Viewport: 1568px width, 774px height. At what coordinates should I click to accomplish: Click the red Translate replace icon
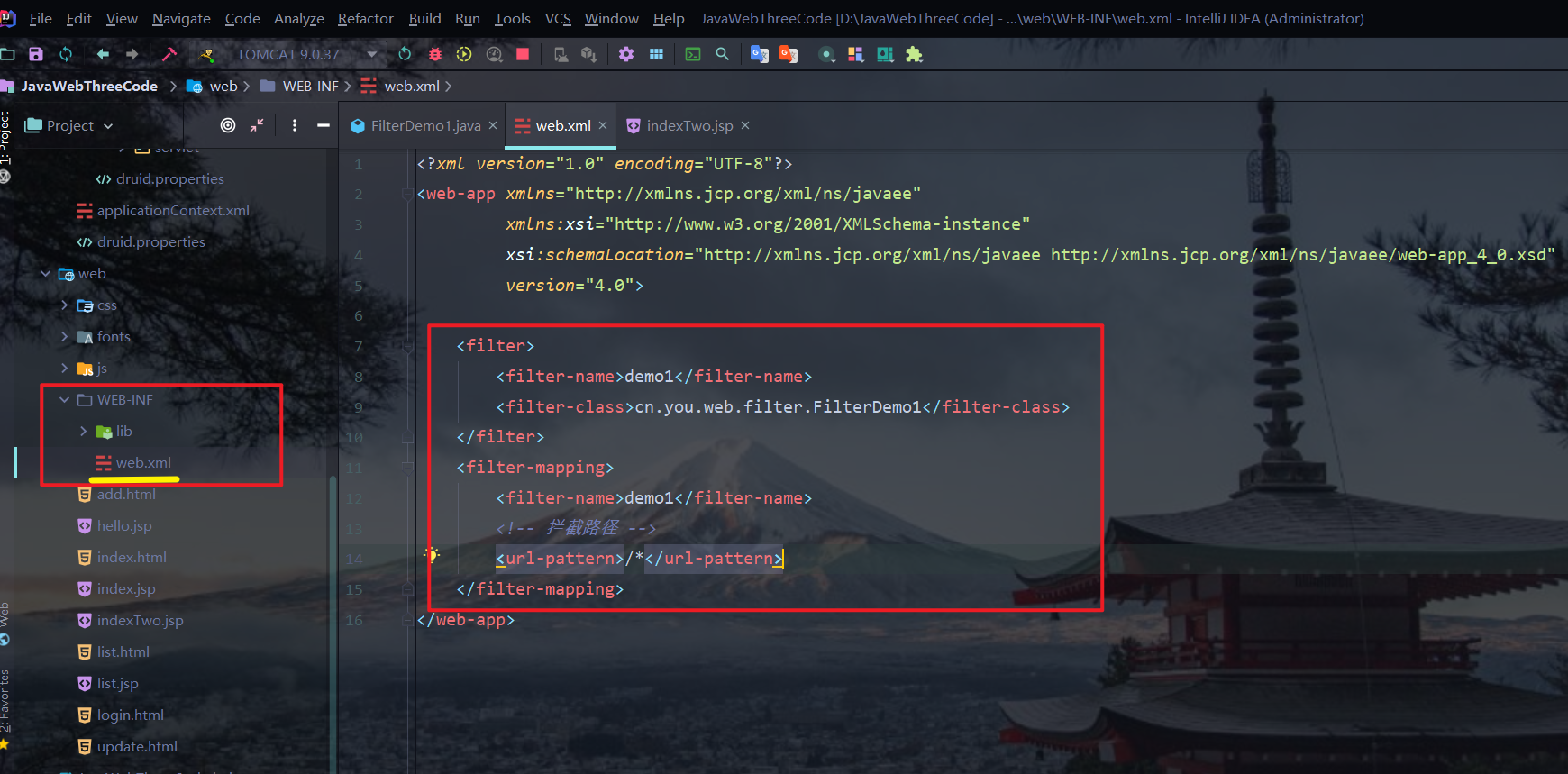(789, 54)
